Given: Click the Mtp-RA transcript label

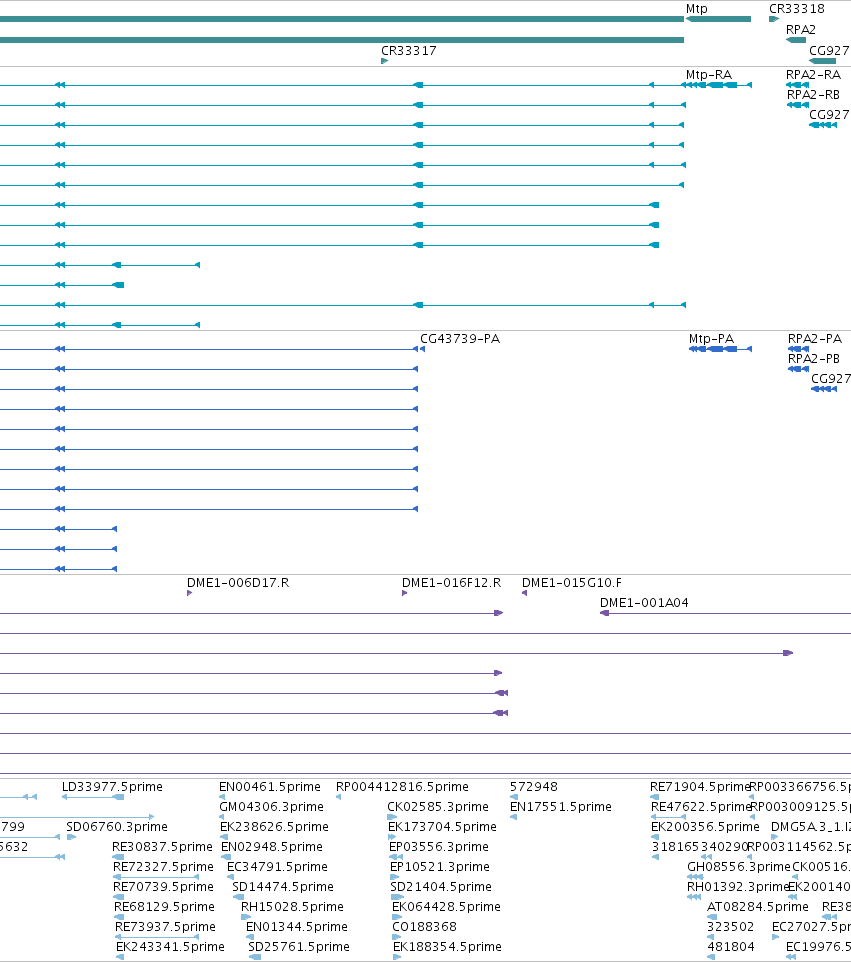Looking at the screenshot, I should (x=709, y=74).
